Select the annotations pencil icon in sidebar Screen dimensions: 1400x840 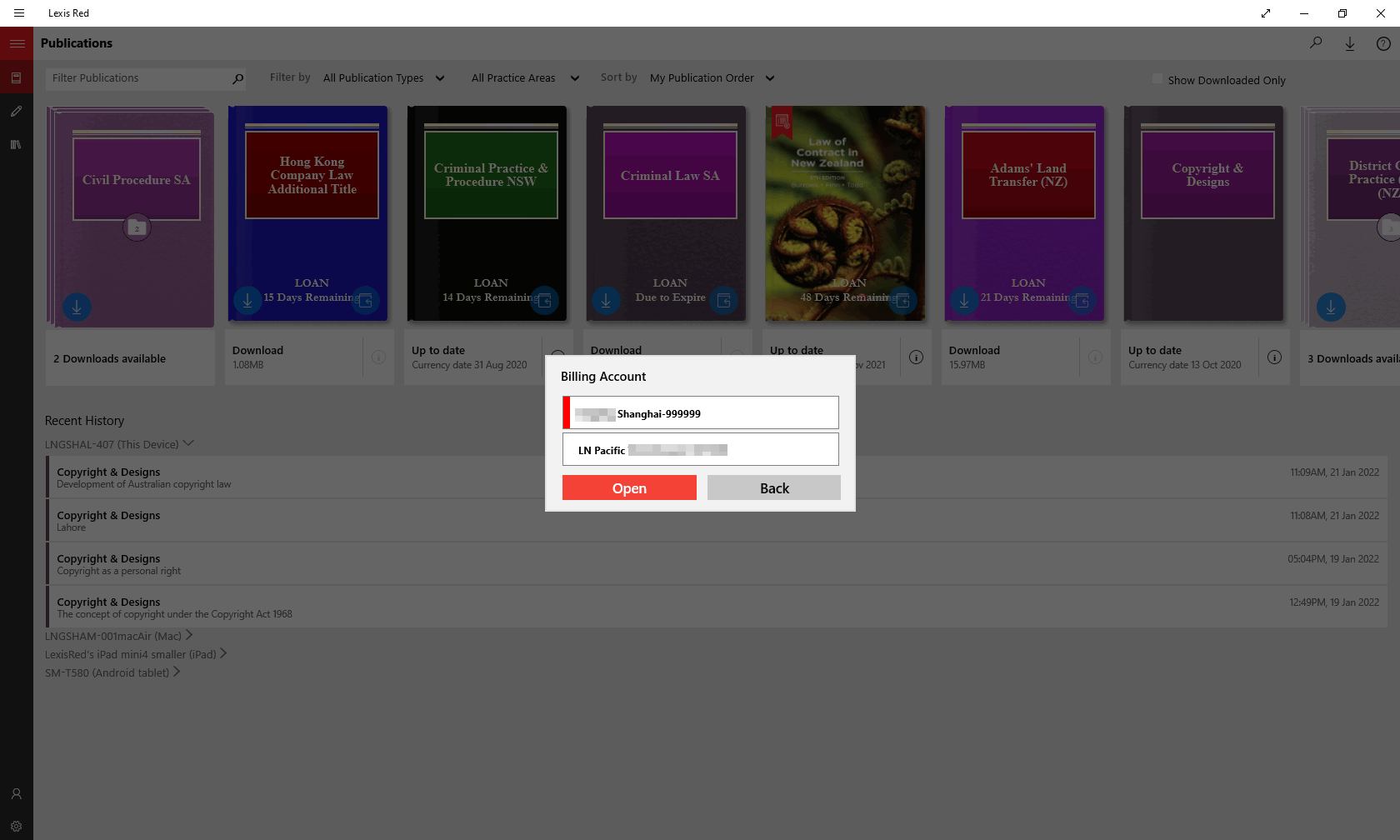pos(16,111)
